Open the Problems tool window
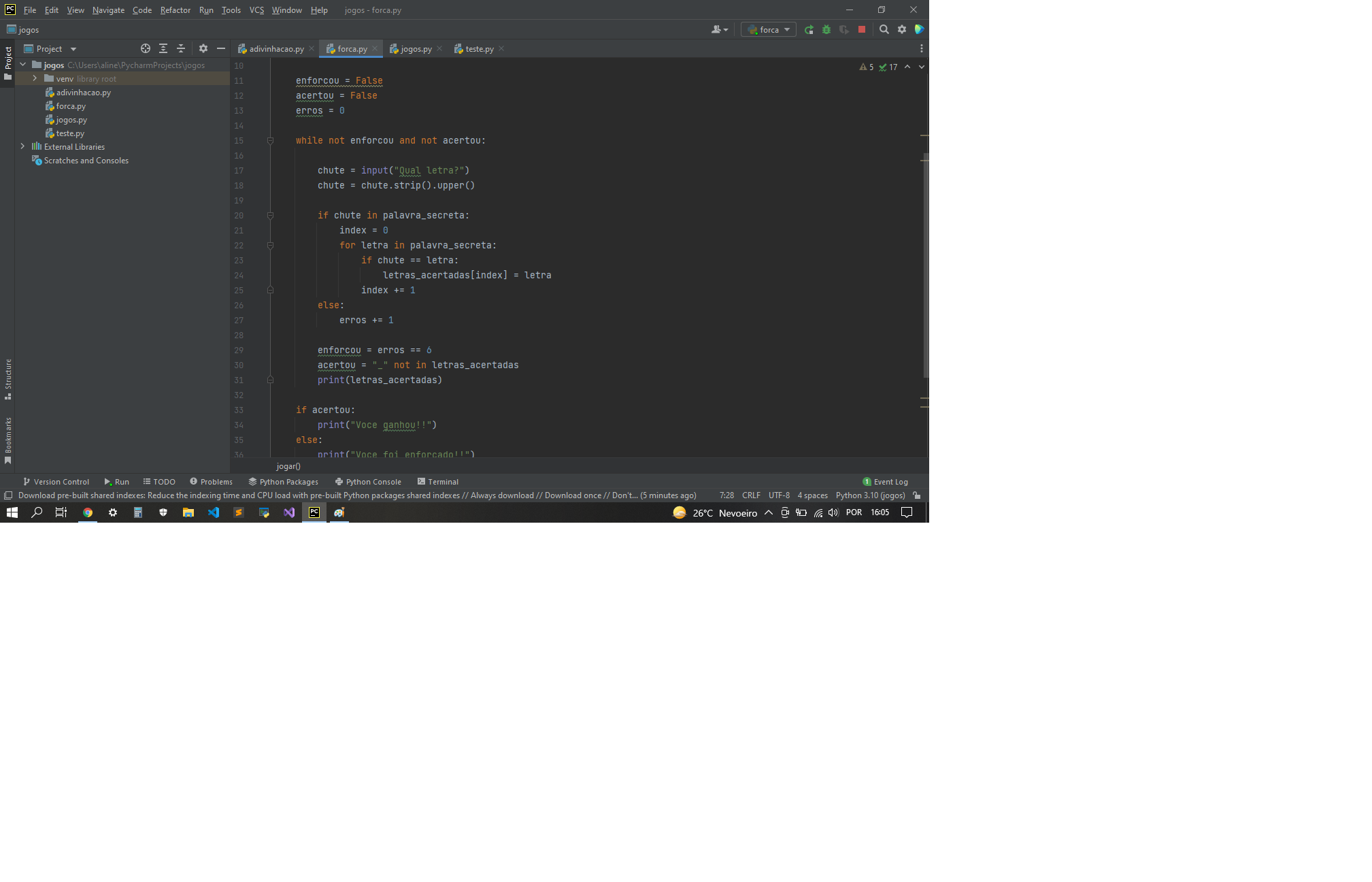This screenshot has height=882, width=1372. 211,482
